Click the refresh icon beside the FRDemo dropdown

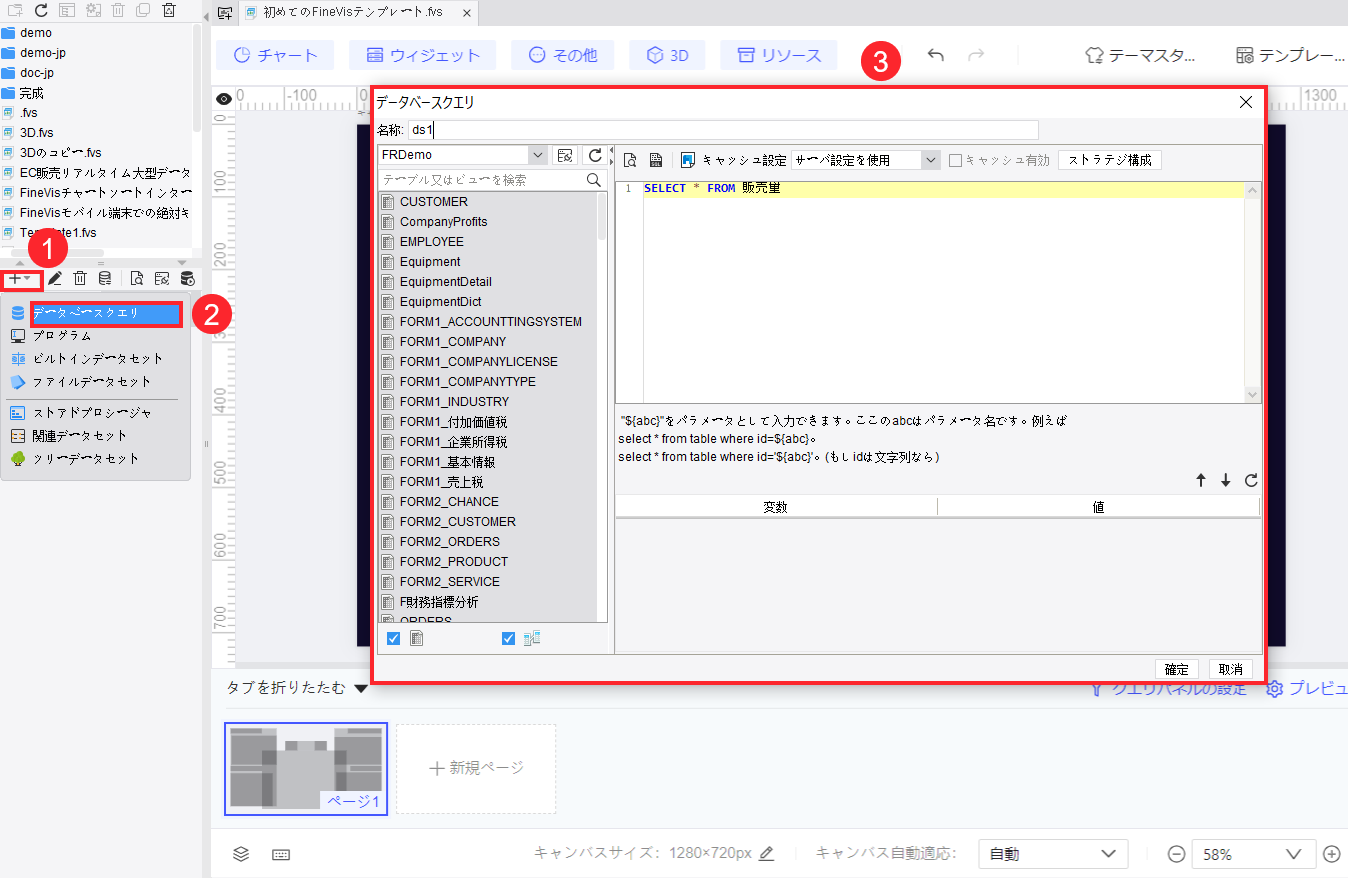595,156
